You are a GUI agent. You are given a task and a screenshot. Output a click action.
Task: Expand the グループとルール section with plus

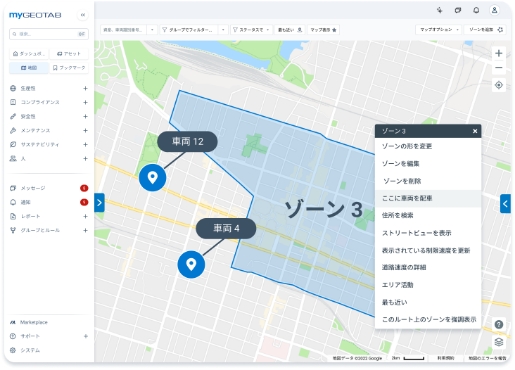85,230
